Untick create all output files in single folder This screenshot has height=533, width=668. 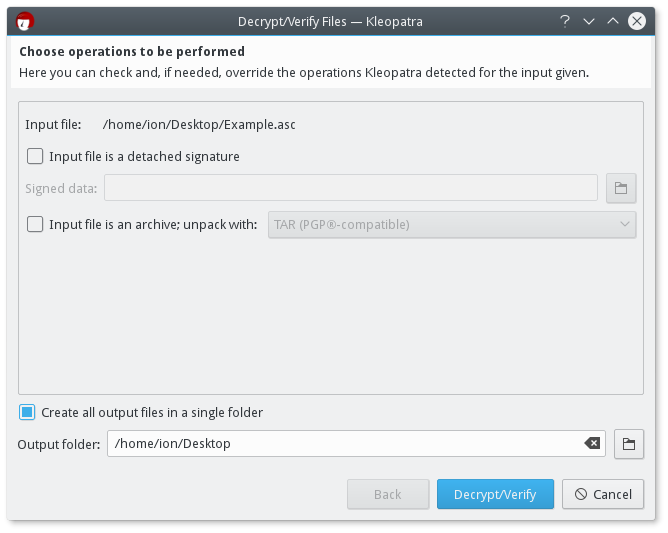point(27,412)
